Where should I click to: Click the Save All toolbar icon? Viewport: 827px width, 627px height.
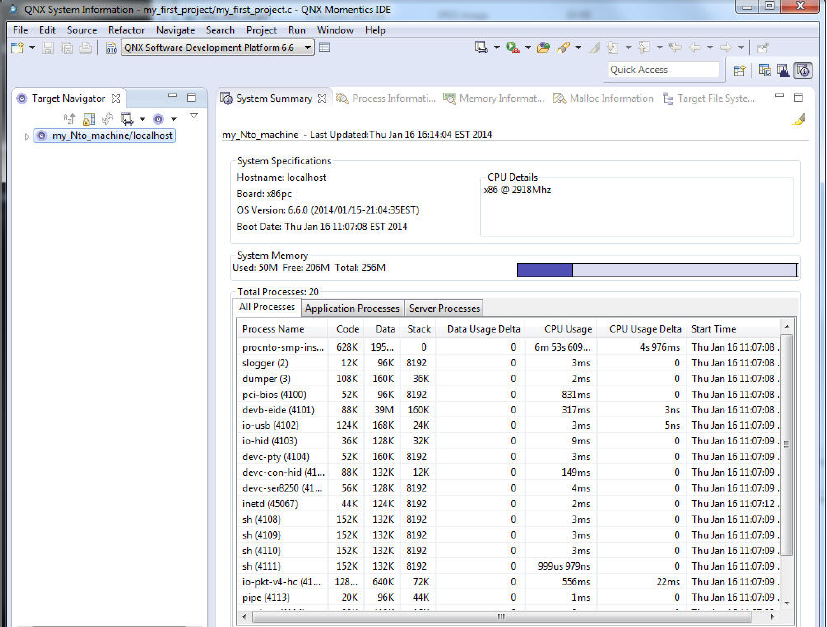pos(67,48)
